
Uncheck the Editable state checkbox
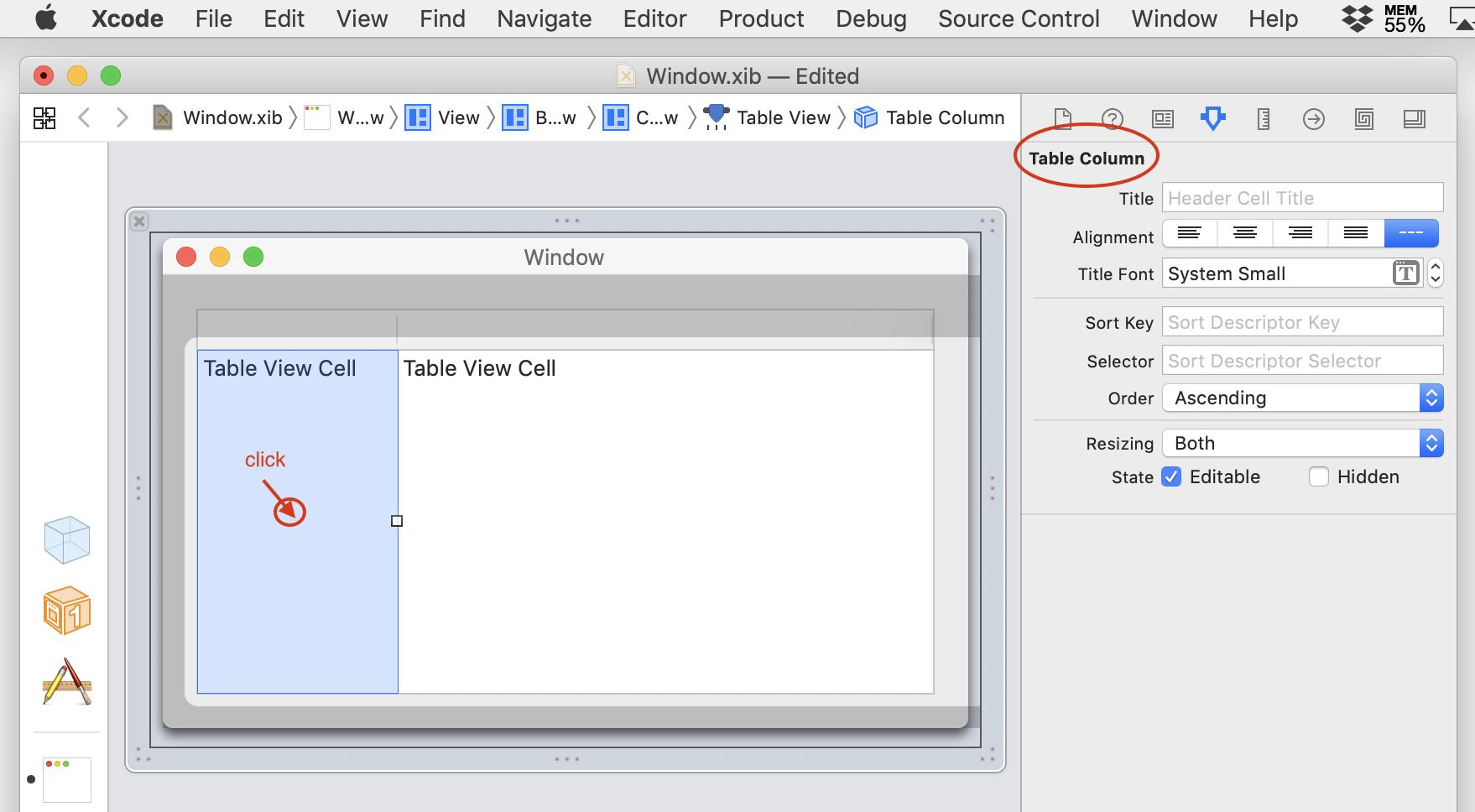1171,476
